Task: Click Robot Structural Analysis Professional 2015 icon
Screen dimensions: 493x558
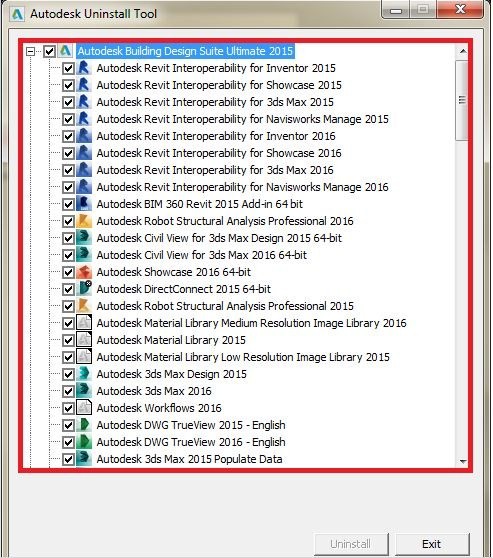Action: pos(84,306)
